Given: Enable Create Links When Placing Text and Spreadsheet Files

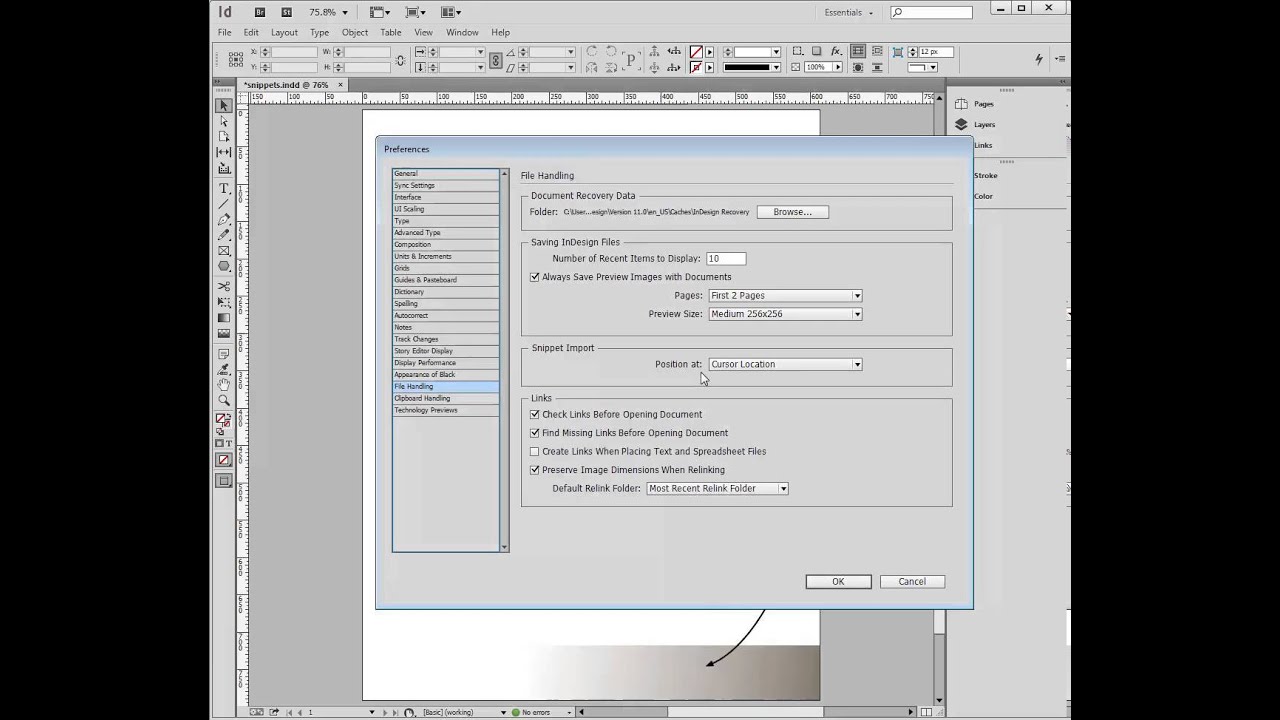Looking at the screenshot, I should point(535,451).
